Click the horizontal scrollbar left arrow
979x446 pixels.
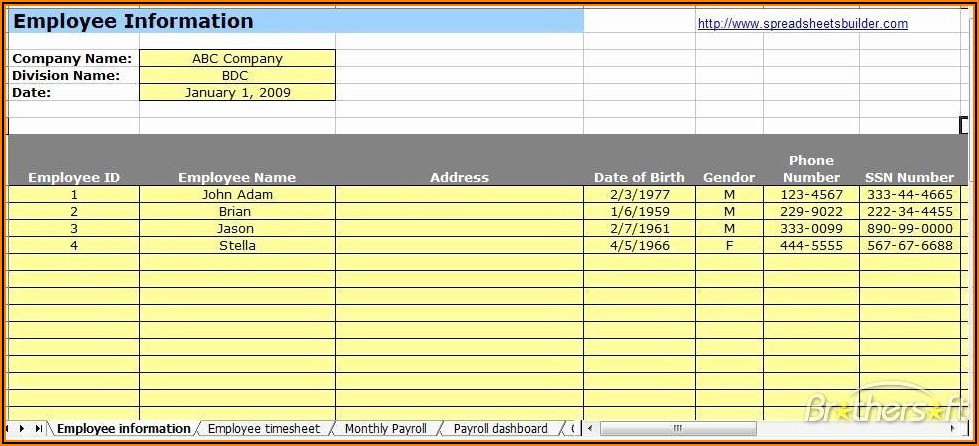point(592,429)
